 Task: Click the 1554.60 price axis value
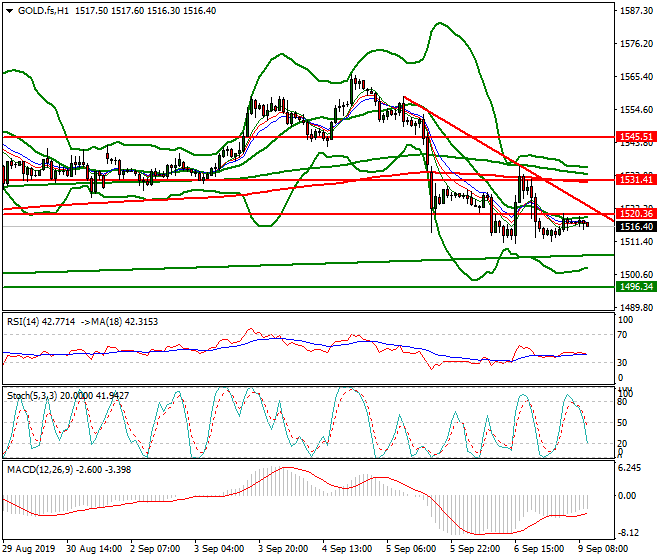click(x=636, y=110)
